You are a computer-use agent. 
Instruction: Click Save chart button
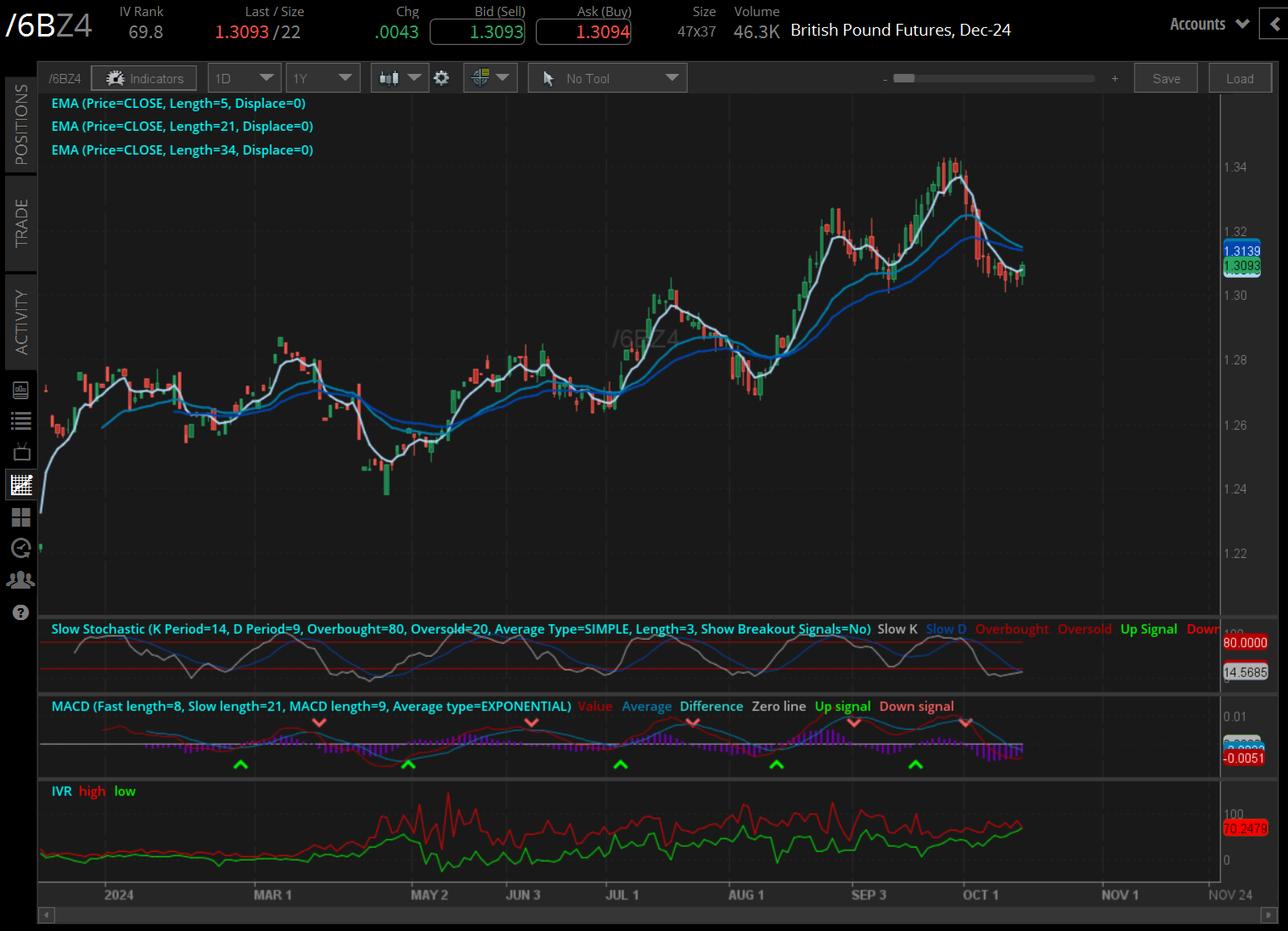pos(1166,78)
